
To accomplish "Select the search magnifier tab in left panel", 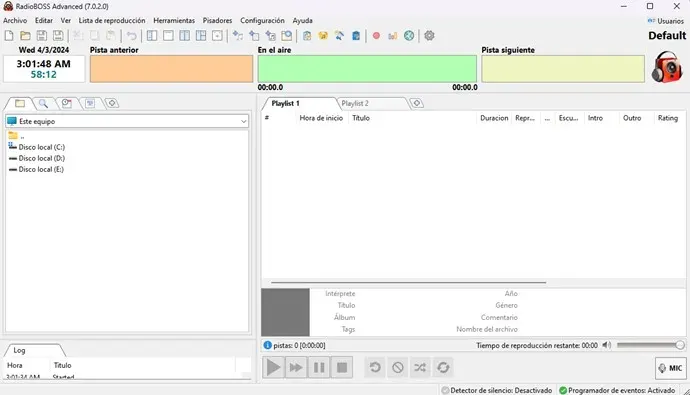I will [43, 103].
